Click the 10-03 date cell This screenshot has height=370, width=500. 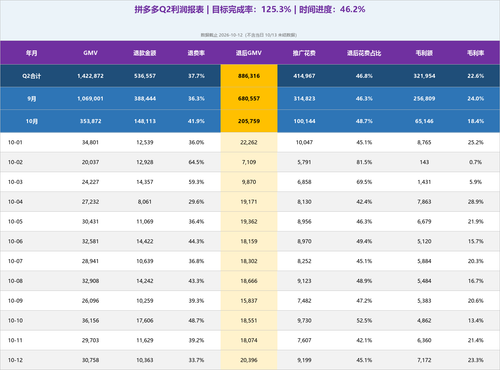[x=15, y=182]
